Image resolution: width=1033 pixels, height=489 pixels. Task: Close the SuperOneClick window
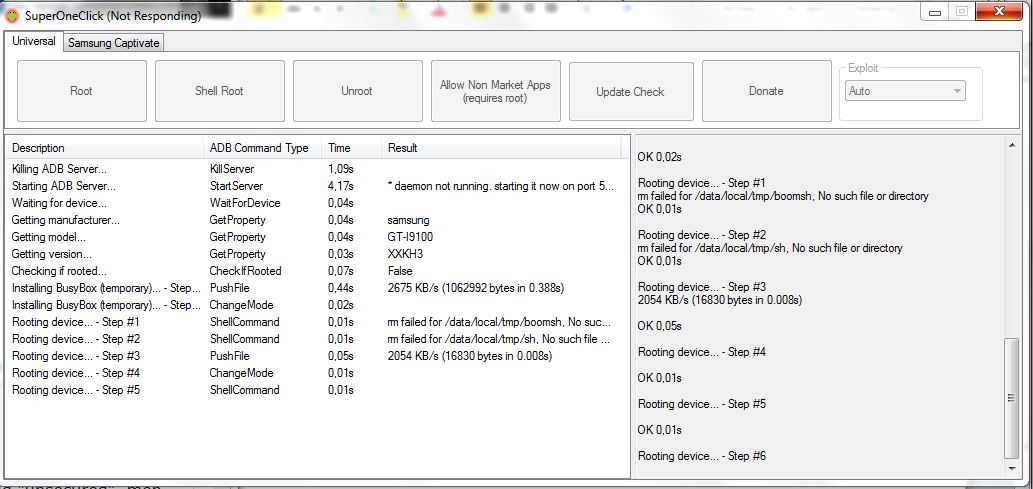tap(999, 12)
